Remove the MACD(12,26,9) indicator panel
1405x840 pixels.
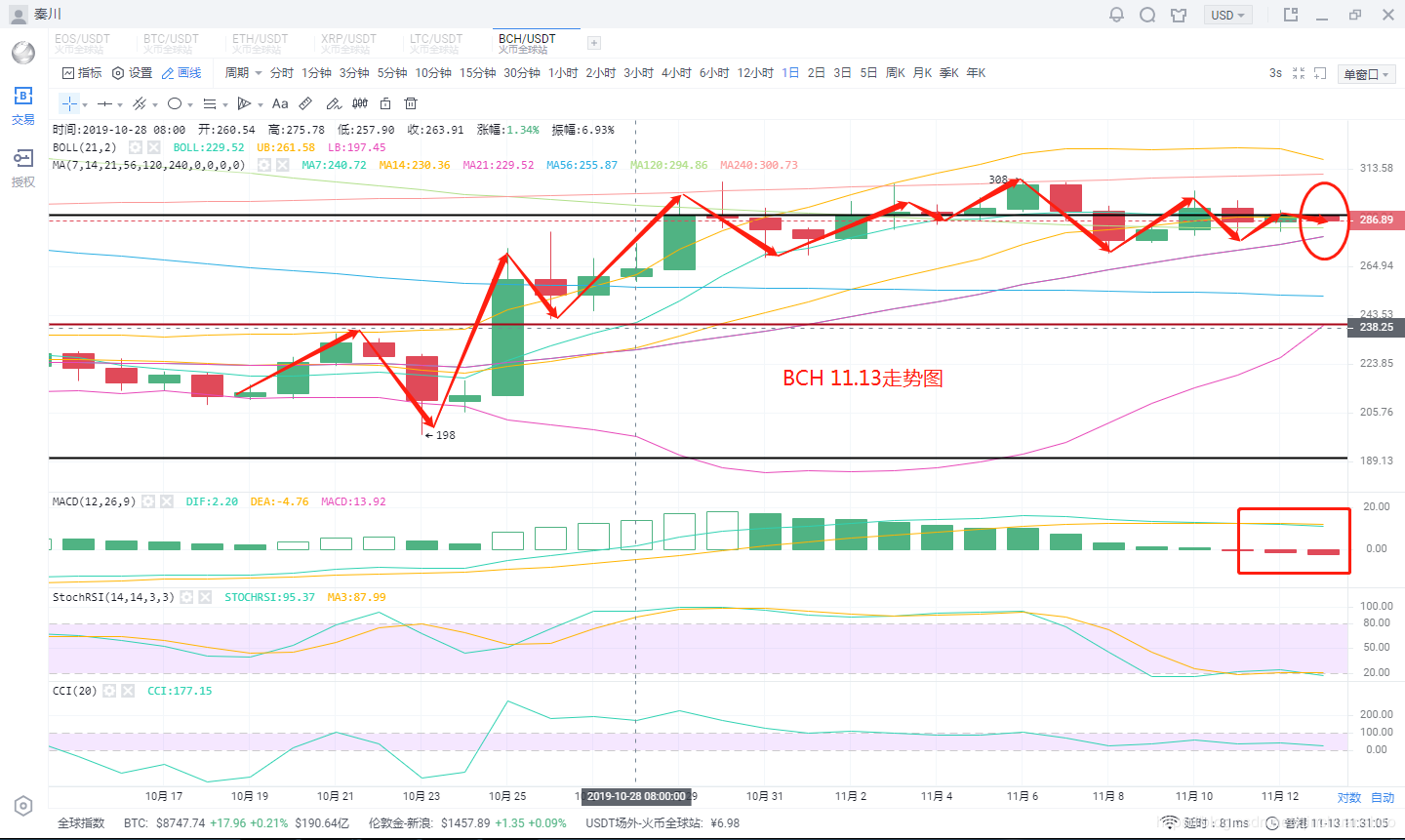click(167, 501)
